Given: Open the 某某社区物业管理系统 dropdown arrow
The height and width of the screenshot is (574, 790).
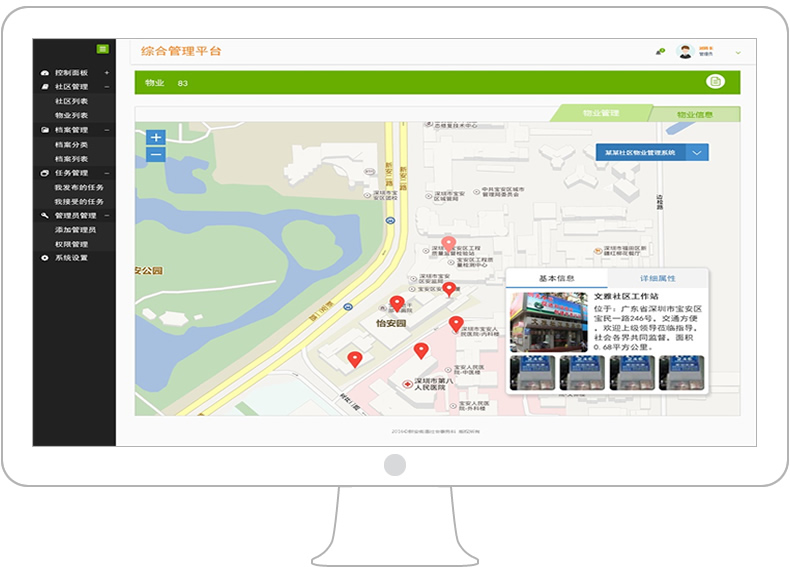Looking at the screenshot, I should pos(697,153).
